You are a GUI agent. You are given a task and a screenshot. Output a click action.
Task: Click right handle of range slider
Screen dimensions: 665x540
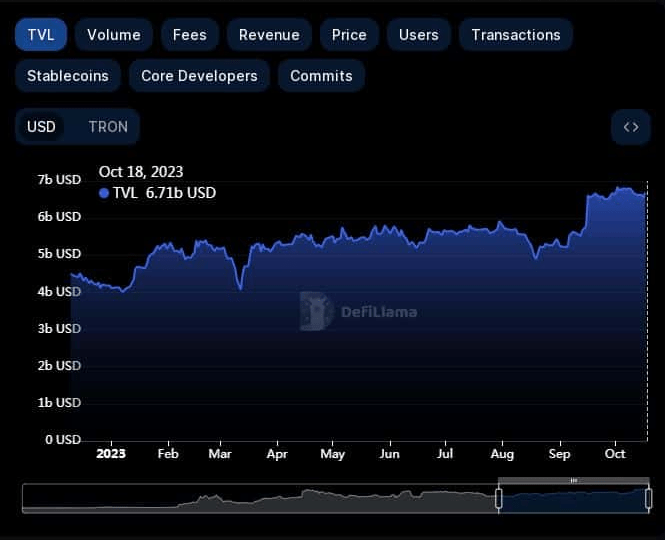(x=648, y=498)
